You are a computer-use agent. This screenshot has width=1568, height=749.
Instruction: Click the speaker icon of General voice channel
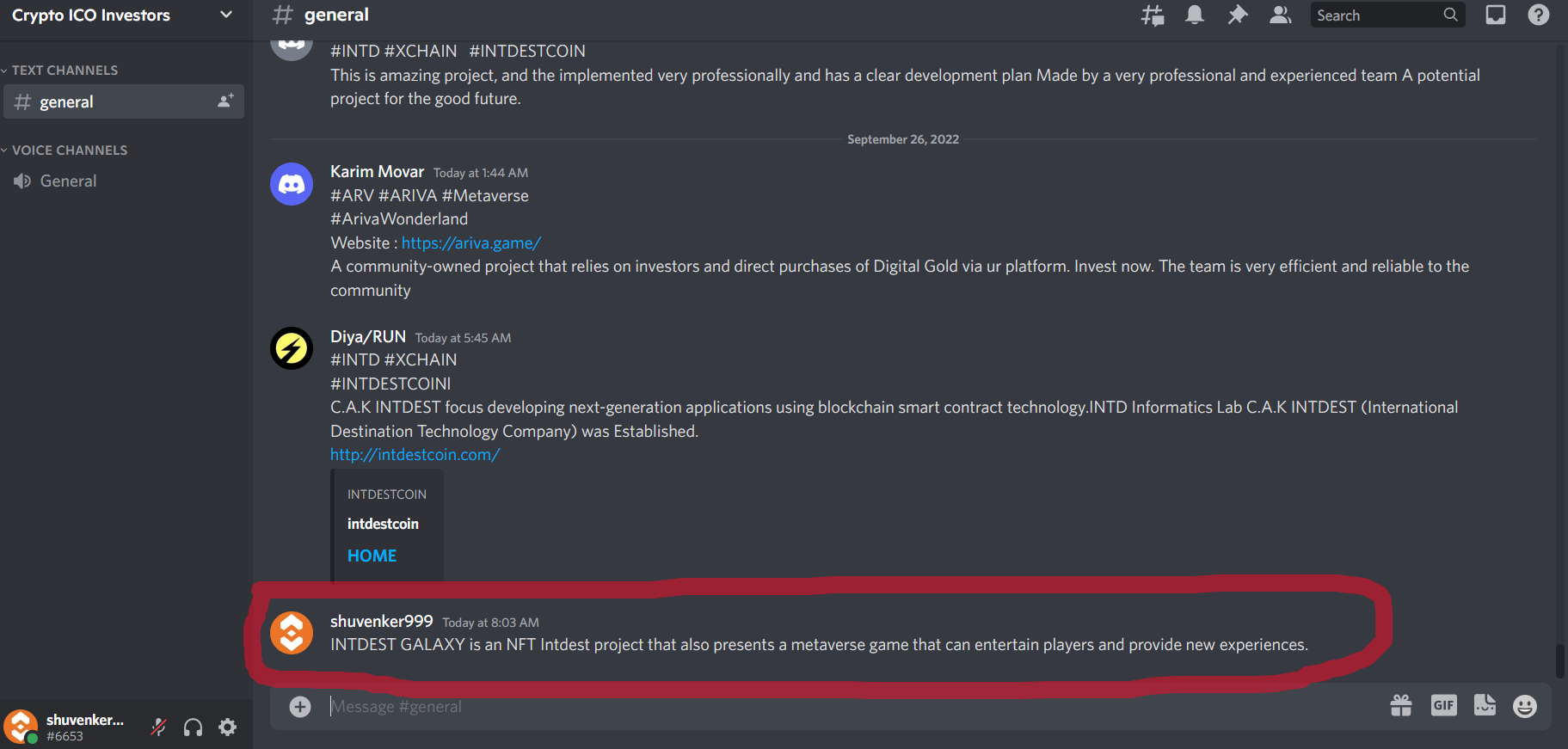(22, 181)
